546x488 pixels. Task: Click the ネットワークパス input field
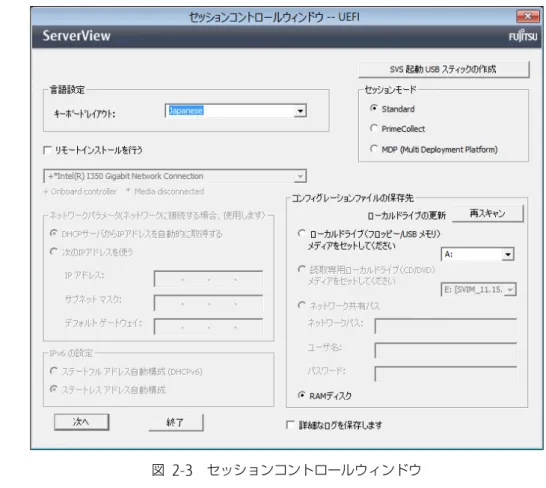pos(446,326)
